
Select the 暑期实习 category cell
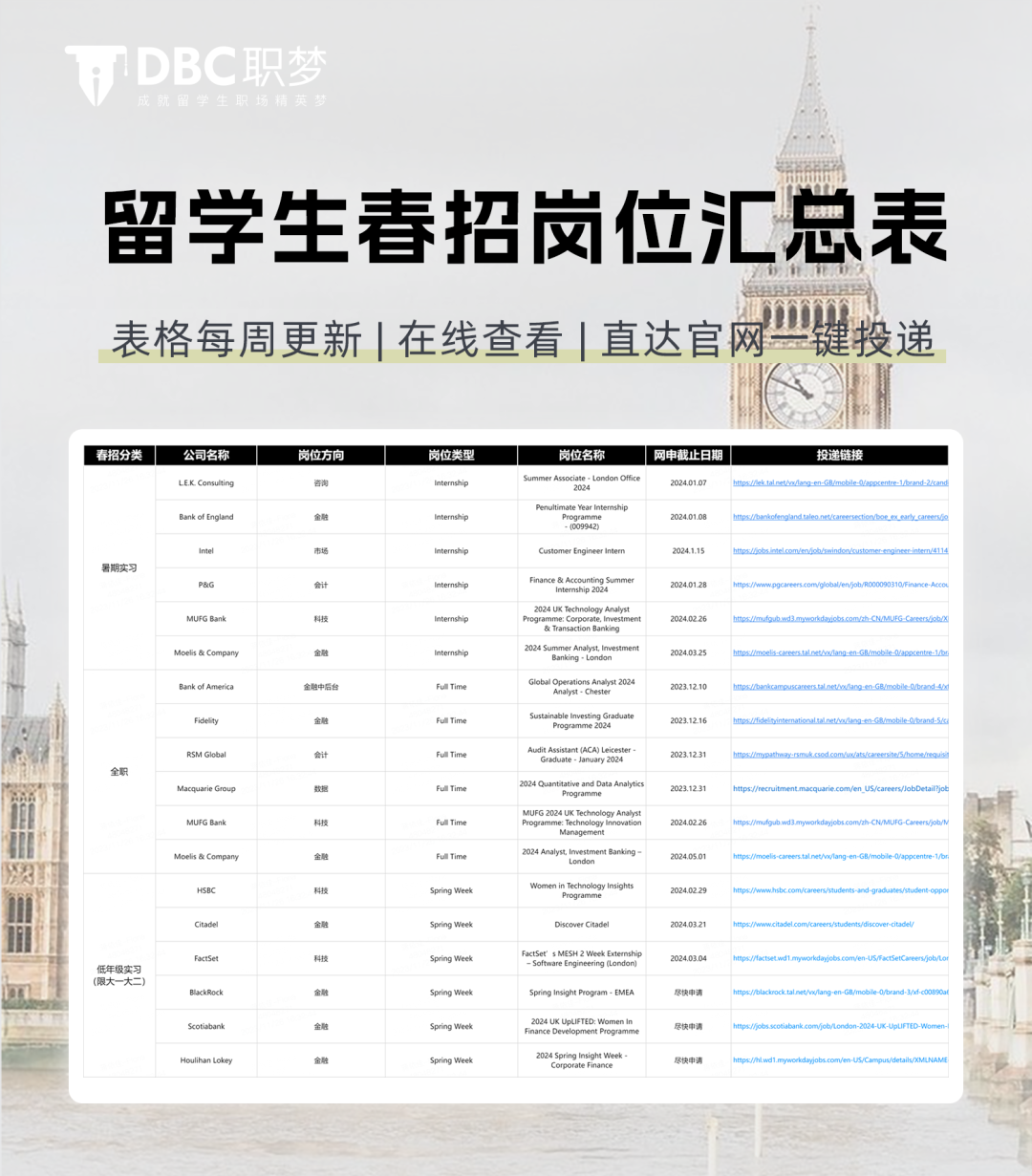119,568
